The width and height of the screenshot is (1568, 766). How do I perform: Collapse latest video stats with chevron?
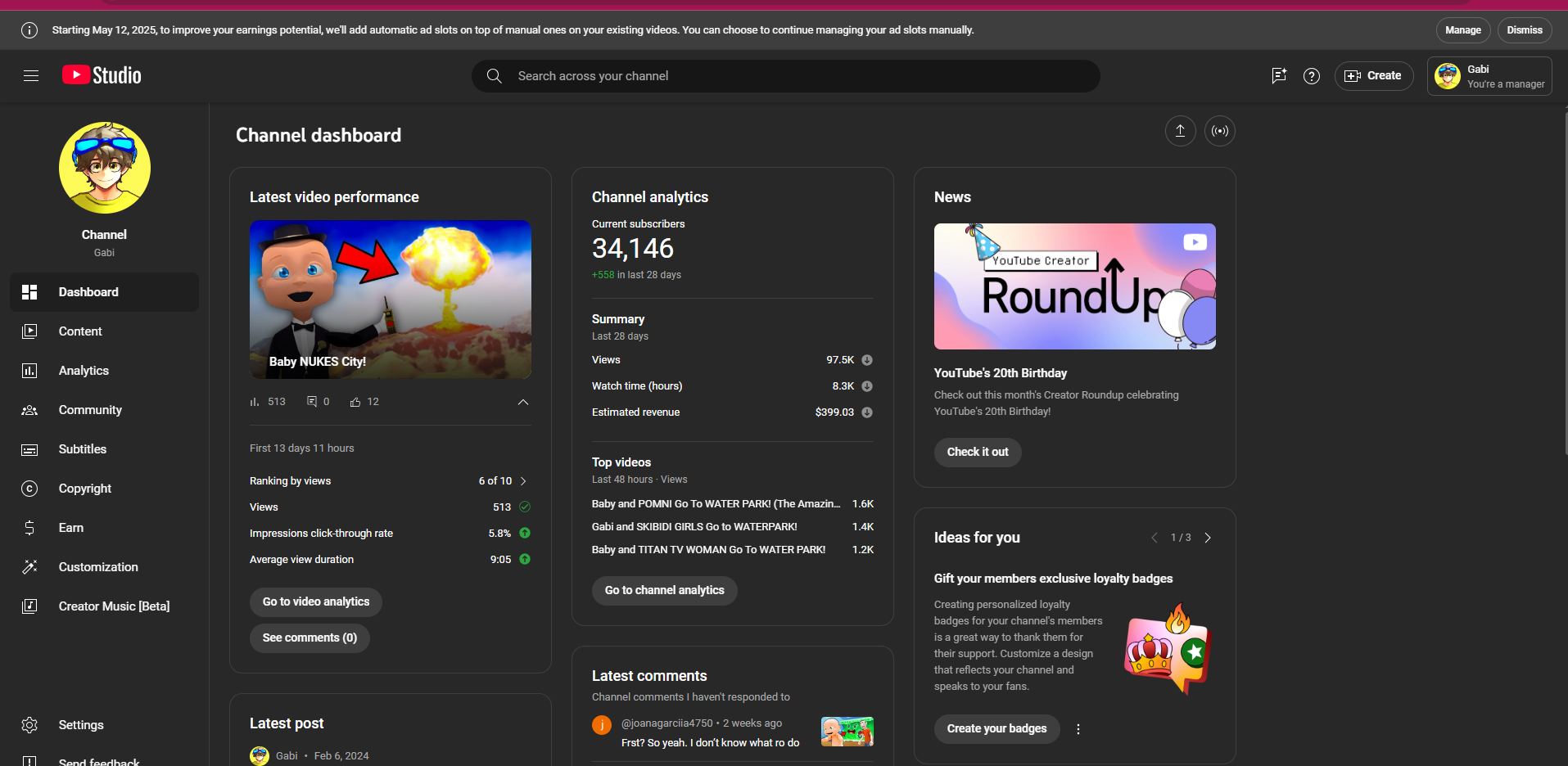pos(523,402)
